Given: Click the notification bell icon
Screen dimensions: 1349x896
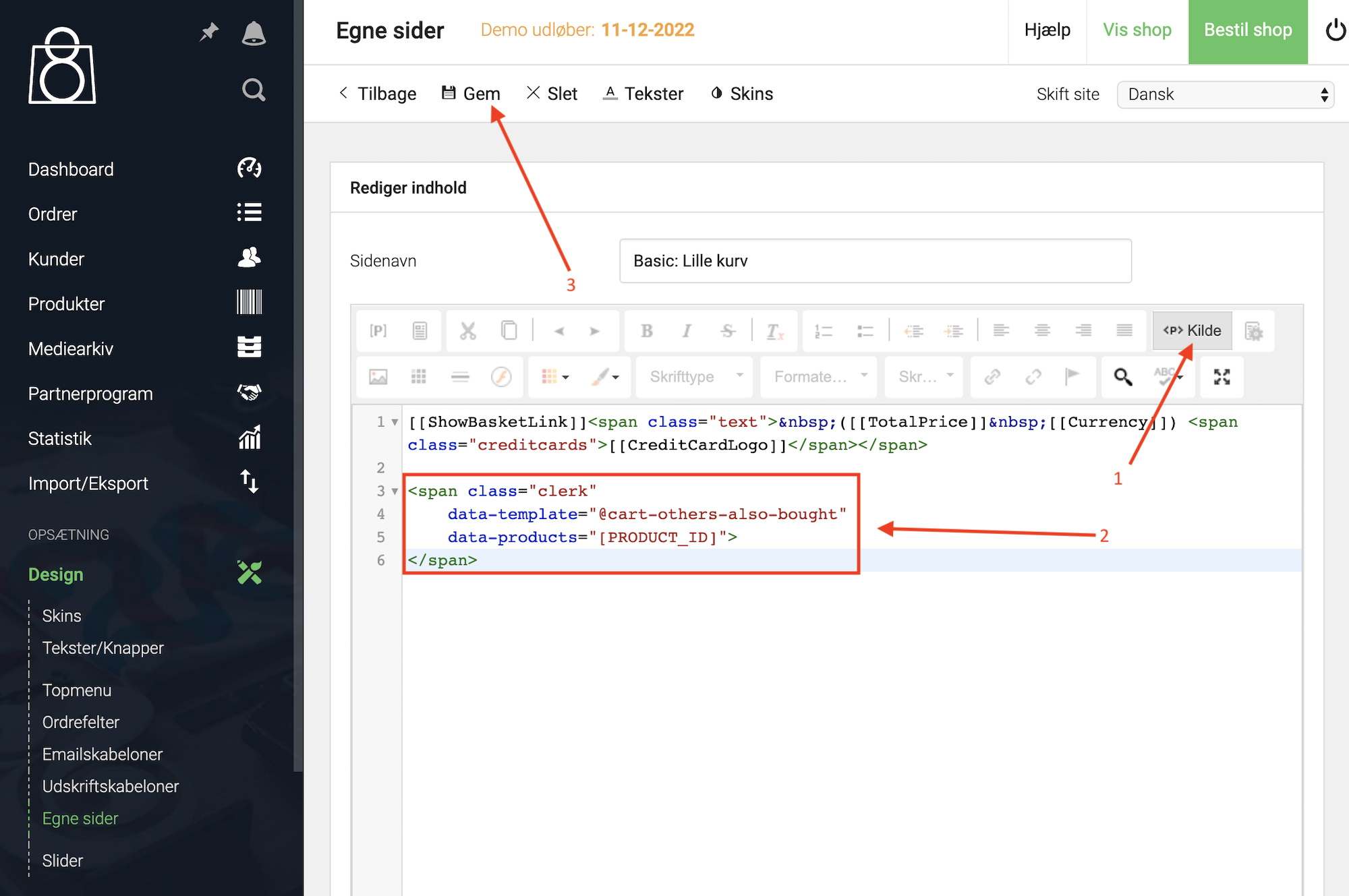Looking at the screenshot, I should pyautogui.click(x=254, y=32).
